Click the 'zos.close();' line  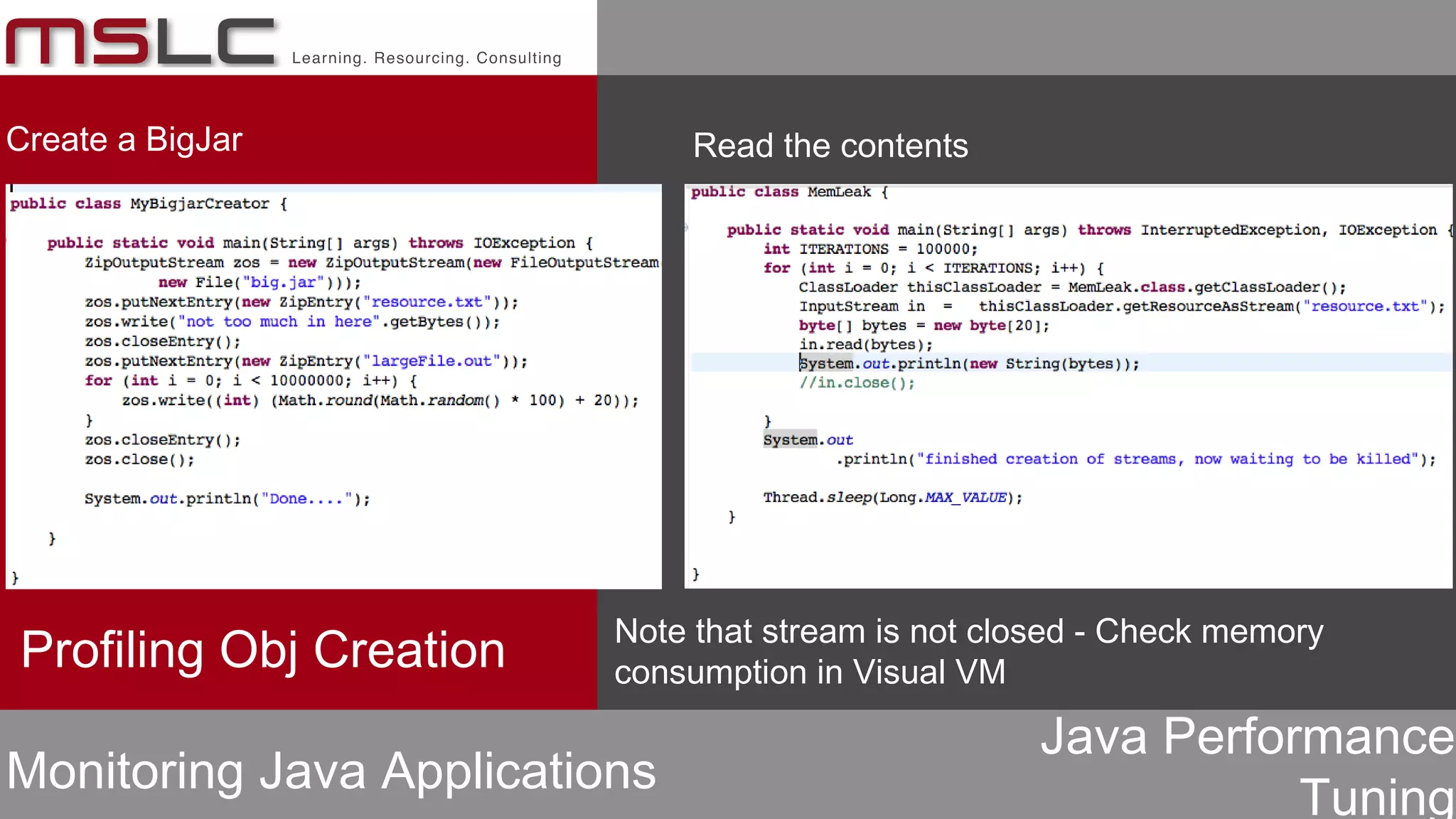pos(139,460)
